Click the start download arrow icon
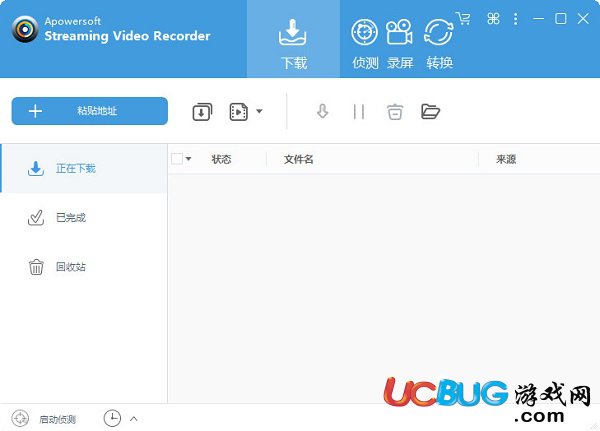This screenshot has width=600, height=431. click(323, 111)
